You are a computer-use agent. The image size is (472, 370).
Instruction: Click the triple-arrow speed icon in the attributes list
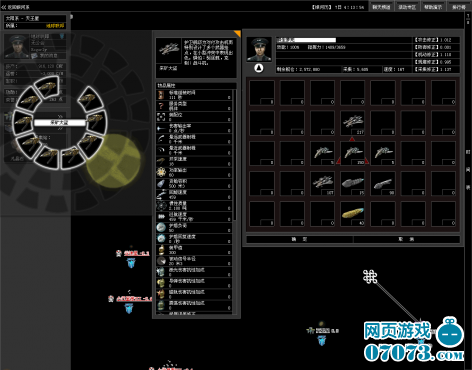(x=161, y=216)
